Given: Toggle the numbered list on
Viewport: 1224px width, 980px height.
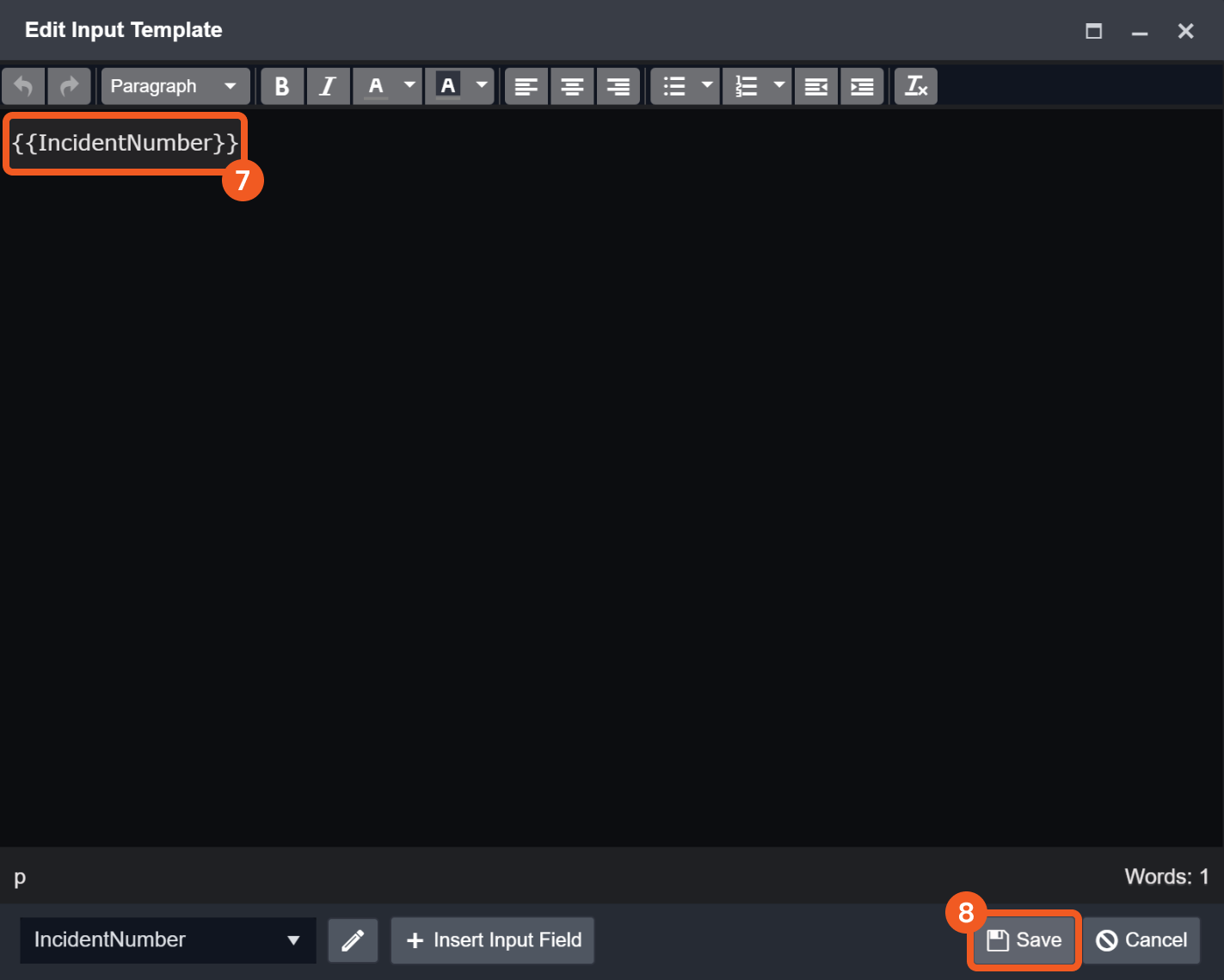Looking at the screenshot, I should (x=747, y=86).
